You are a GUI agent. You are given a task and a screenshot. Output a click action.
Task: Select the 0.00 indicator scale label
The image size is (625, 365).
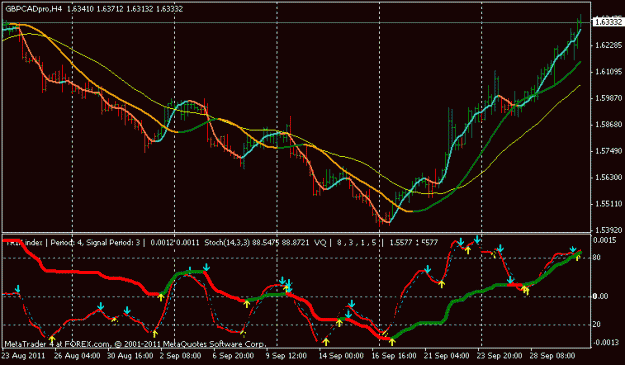[601, 296]
